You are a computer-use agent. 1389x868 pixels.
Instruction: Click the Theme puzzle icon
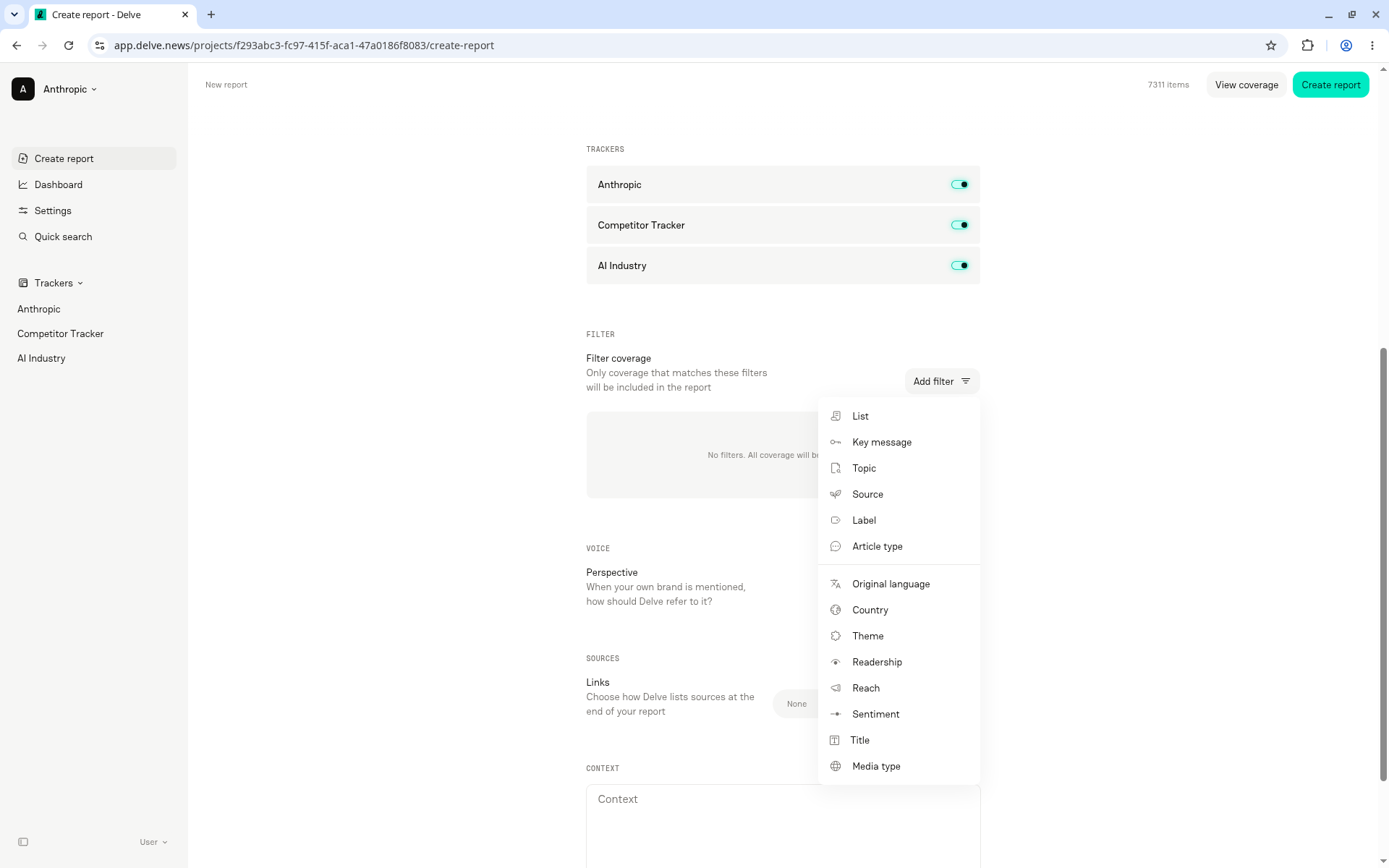[836, 636]
